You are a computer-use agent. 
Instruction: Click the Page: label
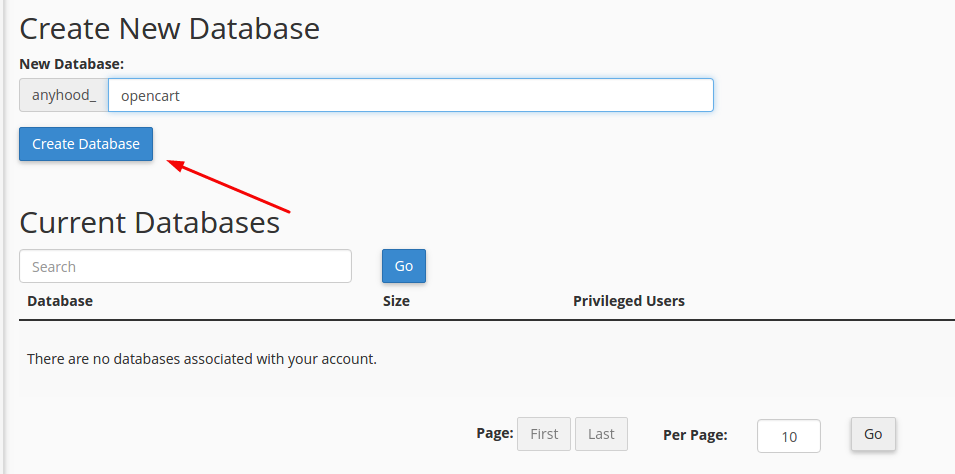(x=495, y=433)
